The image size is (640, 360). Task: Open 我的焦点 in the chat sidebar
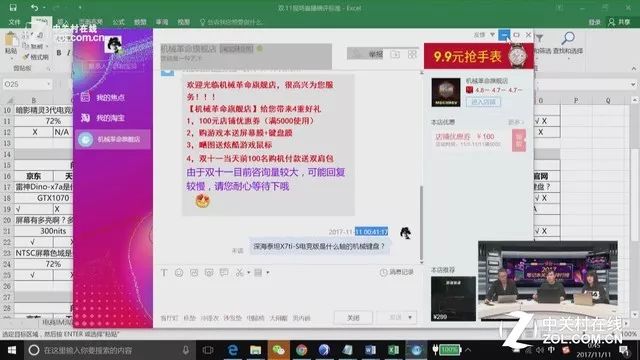[103, 98]
